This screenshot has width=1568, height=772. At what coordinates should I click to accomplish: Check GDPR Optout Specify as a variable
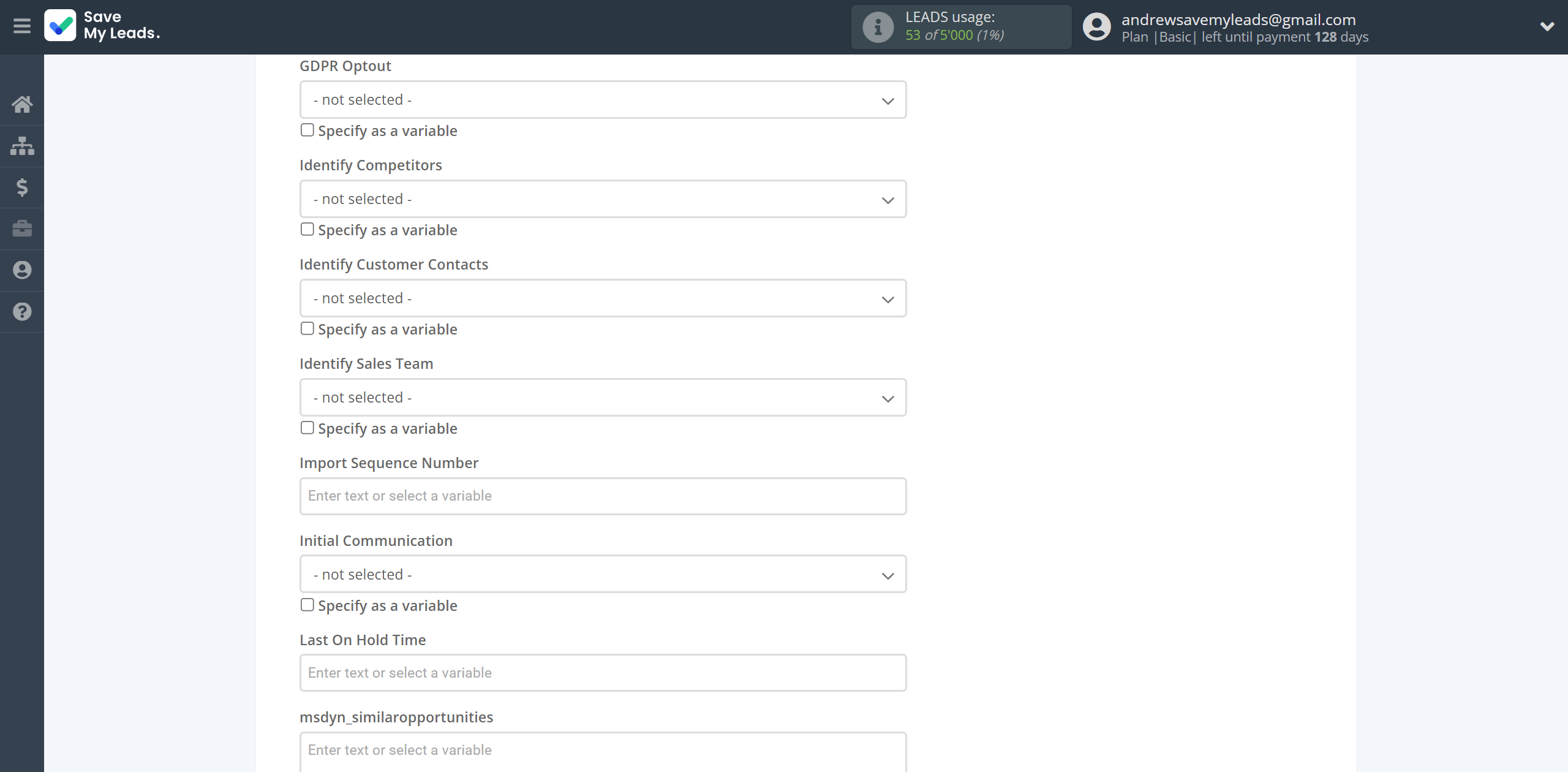307,130
